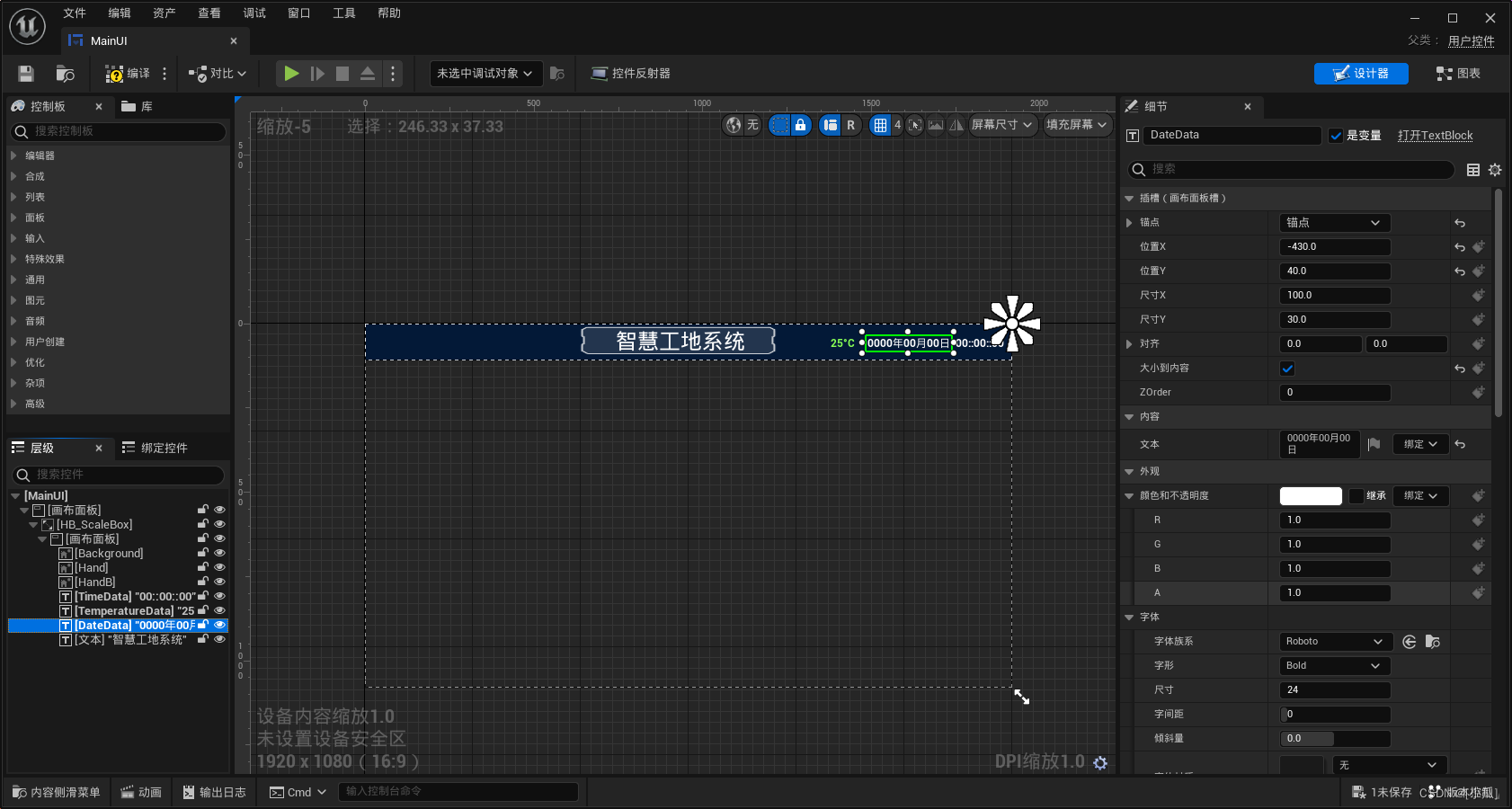
Task: Toggle visibility of Background widget
Action: [219, 553]
